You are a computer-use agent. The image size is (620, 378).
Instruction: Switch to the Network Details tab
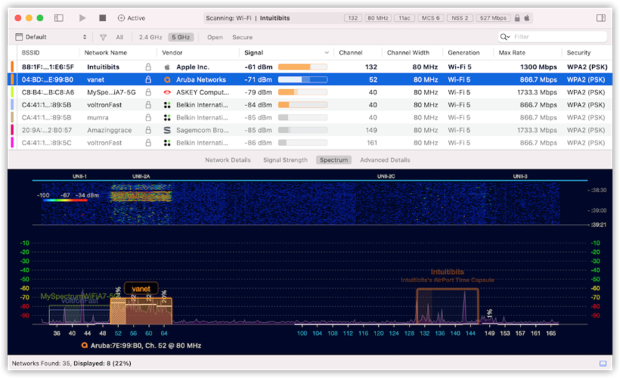tap(228, 160)
